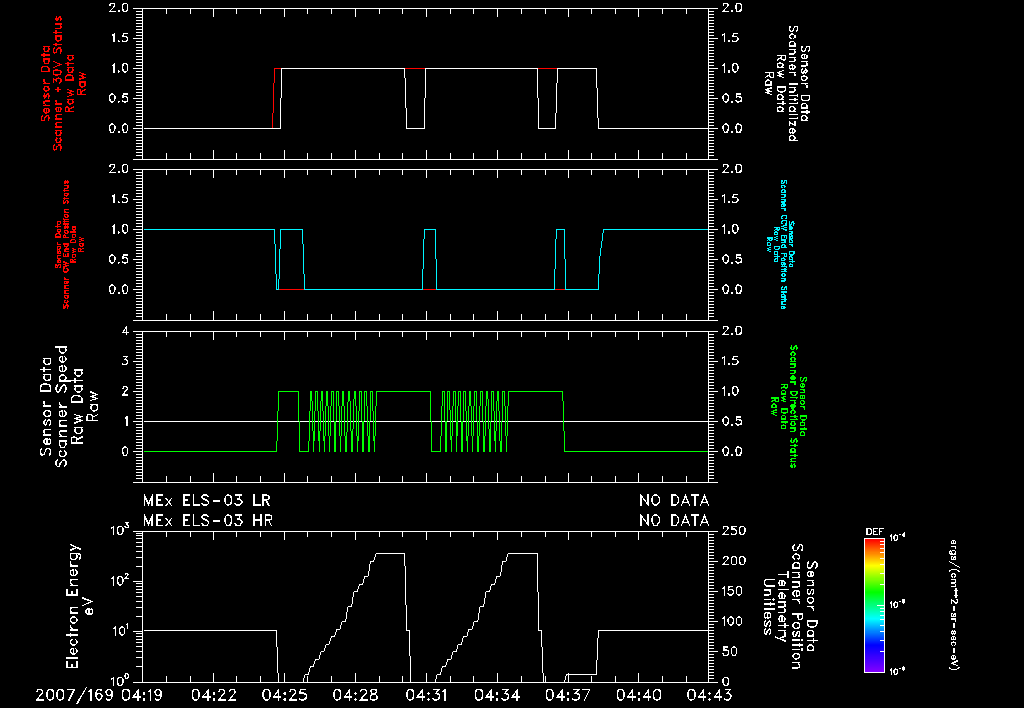Click the 04:25 time axis label
Screen dimensions: 1024x708
(x=285, y=695)
